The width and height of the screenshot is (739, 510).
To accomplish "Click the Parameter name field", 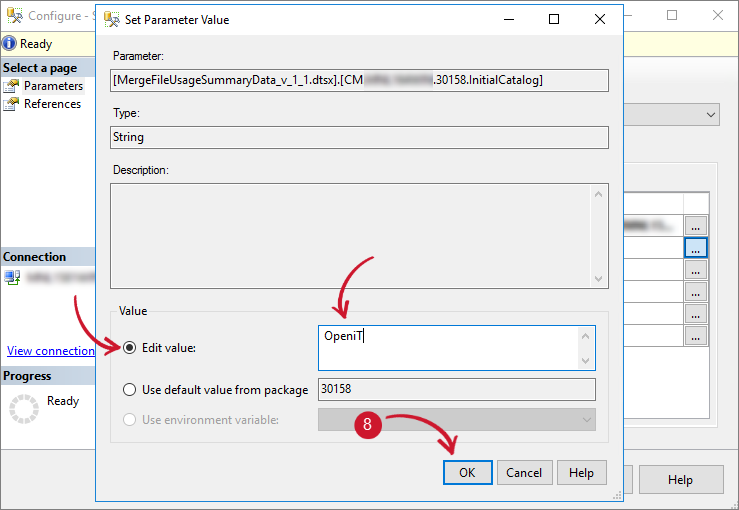I will [359, 80].
